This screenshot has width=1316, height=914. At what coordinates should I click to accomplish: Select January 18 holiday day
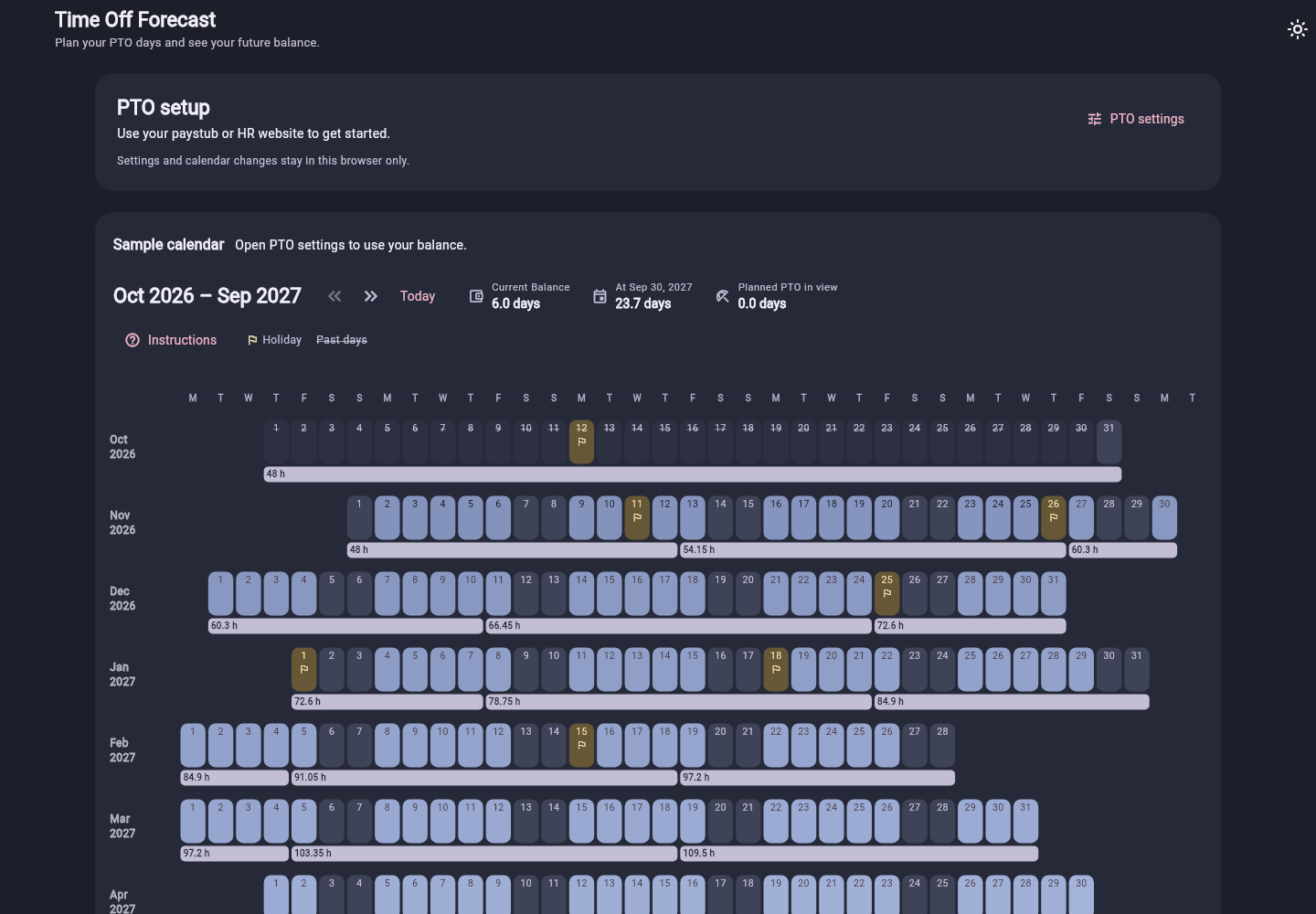tap(776, 669)
